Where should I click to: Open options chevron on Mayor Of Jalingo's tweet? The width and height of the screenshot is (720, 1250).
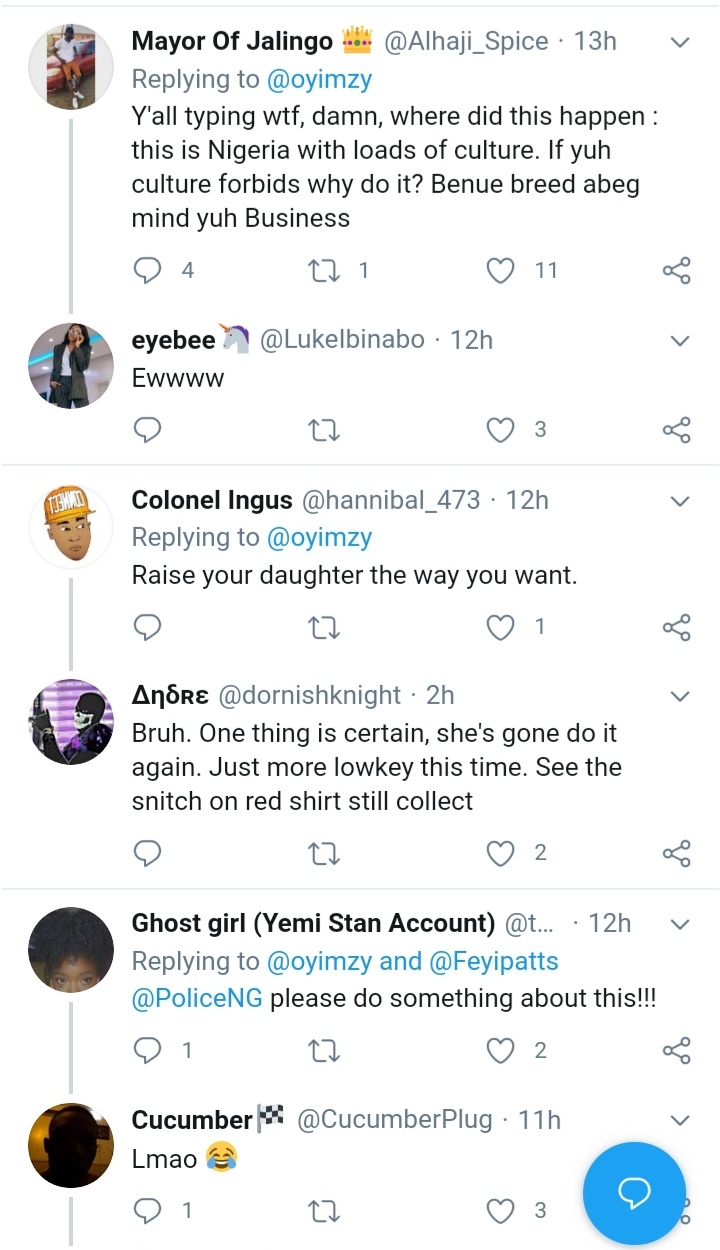tap(680, 42)
